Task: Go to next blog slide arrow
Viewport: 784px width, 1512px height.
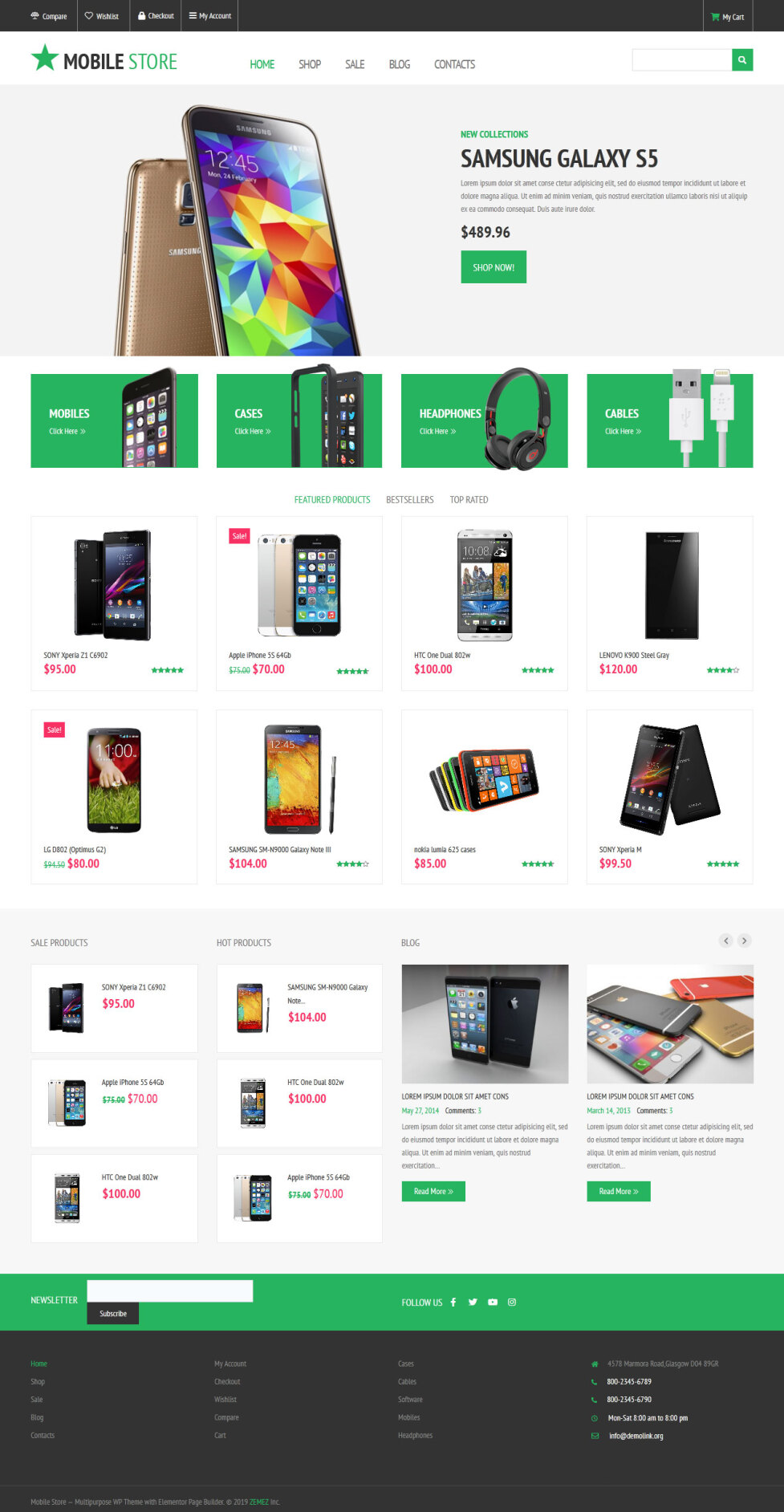Action: [x=745, y=941]
